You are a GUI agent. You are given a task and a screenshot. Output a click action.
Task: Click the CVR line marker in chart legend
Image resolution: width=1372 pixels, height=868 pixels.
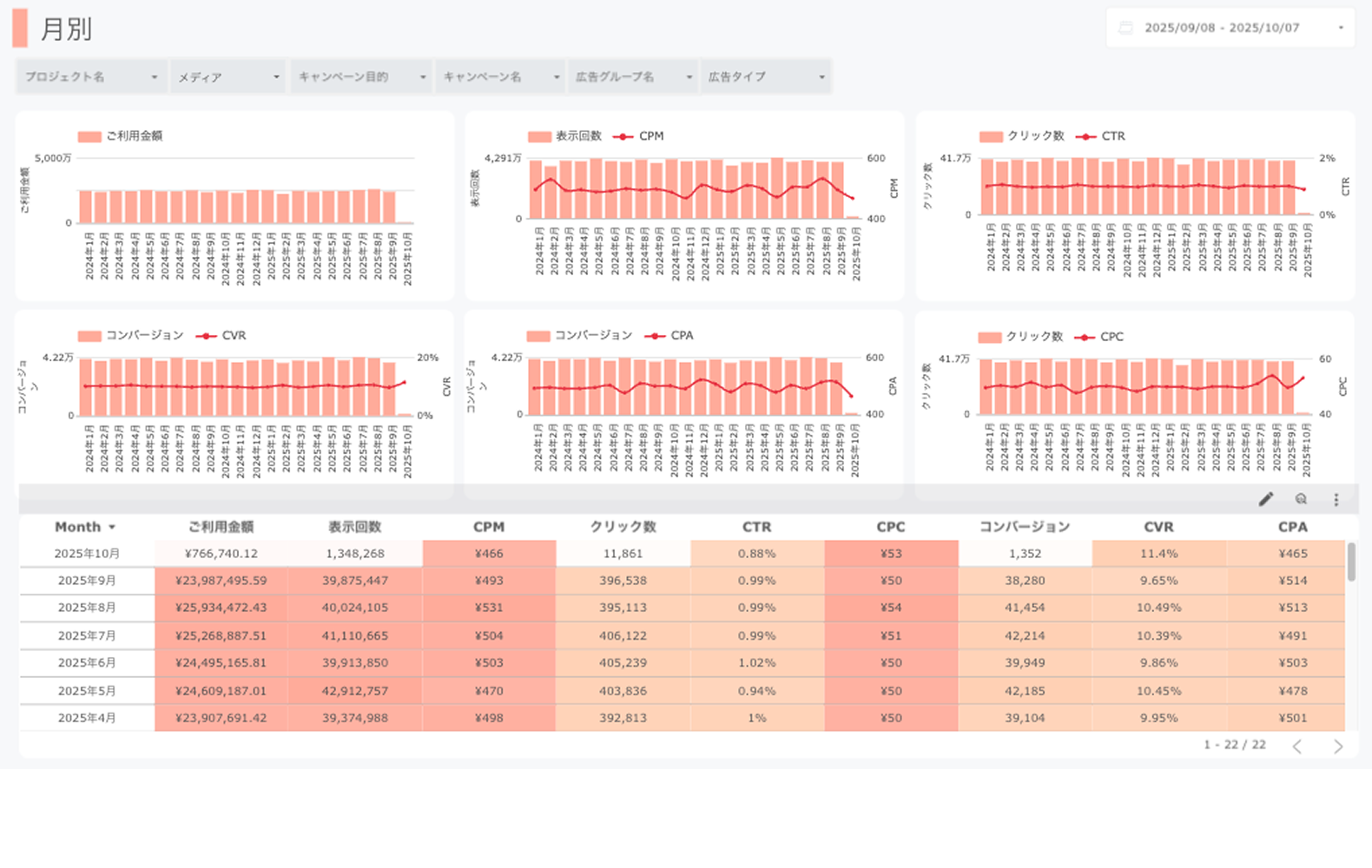tap(206, 336)
